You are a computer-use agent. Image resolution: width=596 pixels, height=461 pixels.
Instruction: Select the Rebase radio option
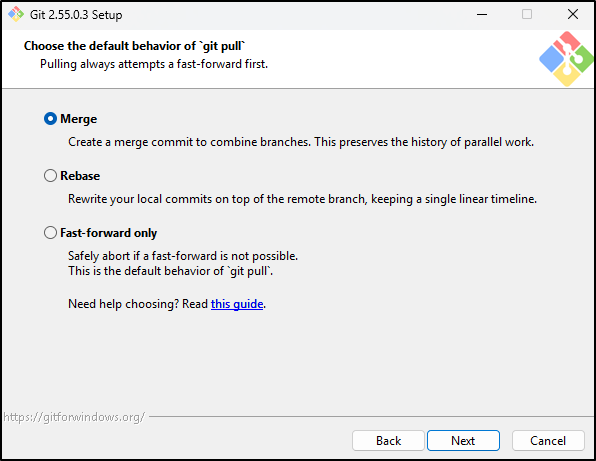[50, 176]
